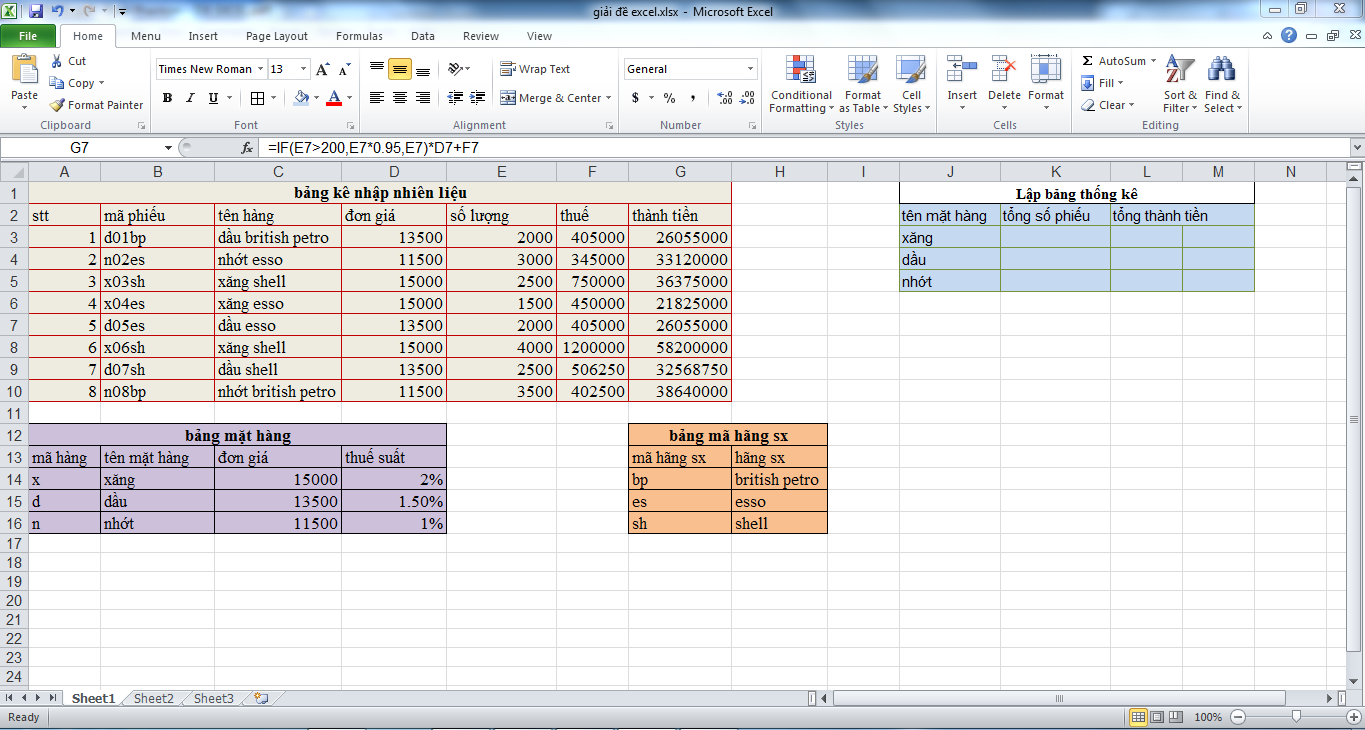Switch to the Review tab
This screenshot has height=730, width=1365.
(481, 36)
